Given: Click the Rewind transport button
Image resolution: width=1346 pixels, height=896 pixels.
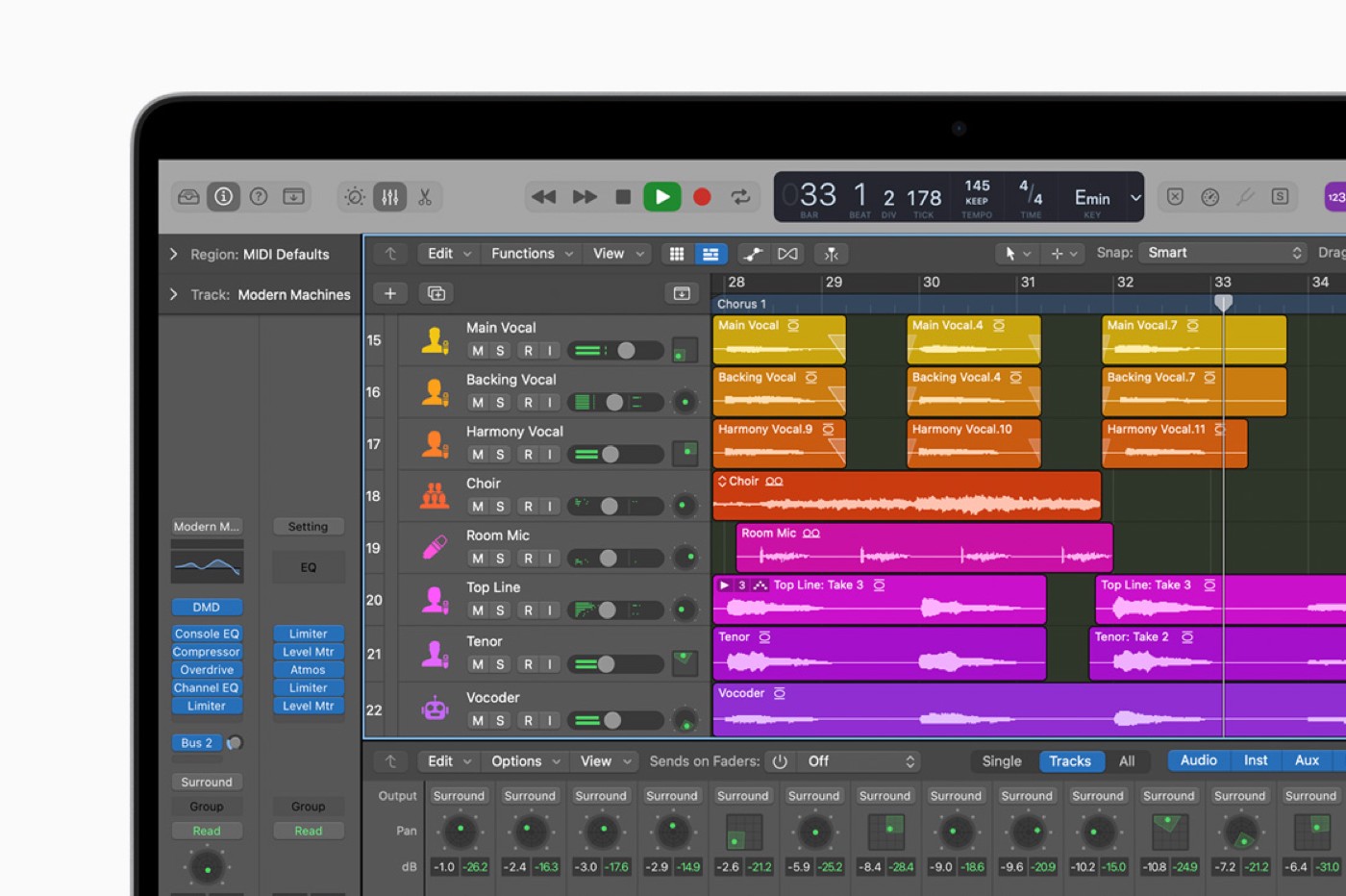Looking at the screenshot, I should point(544,197).
